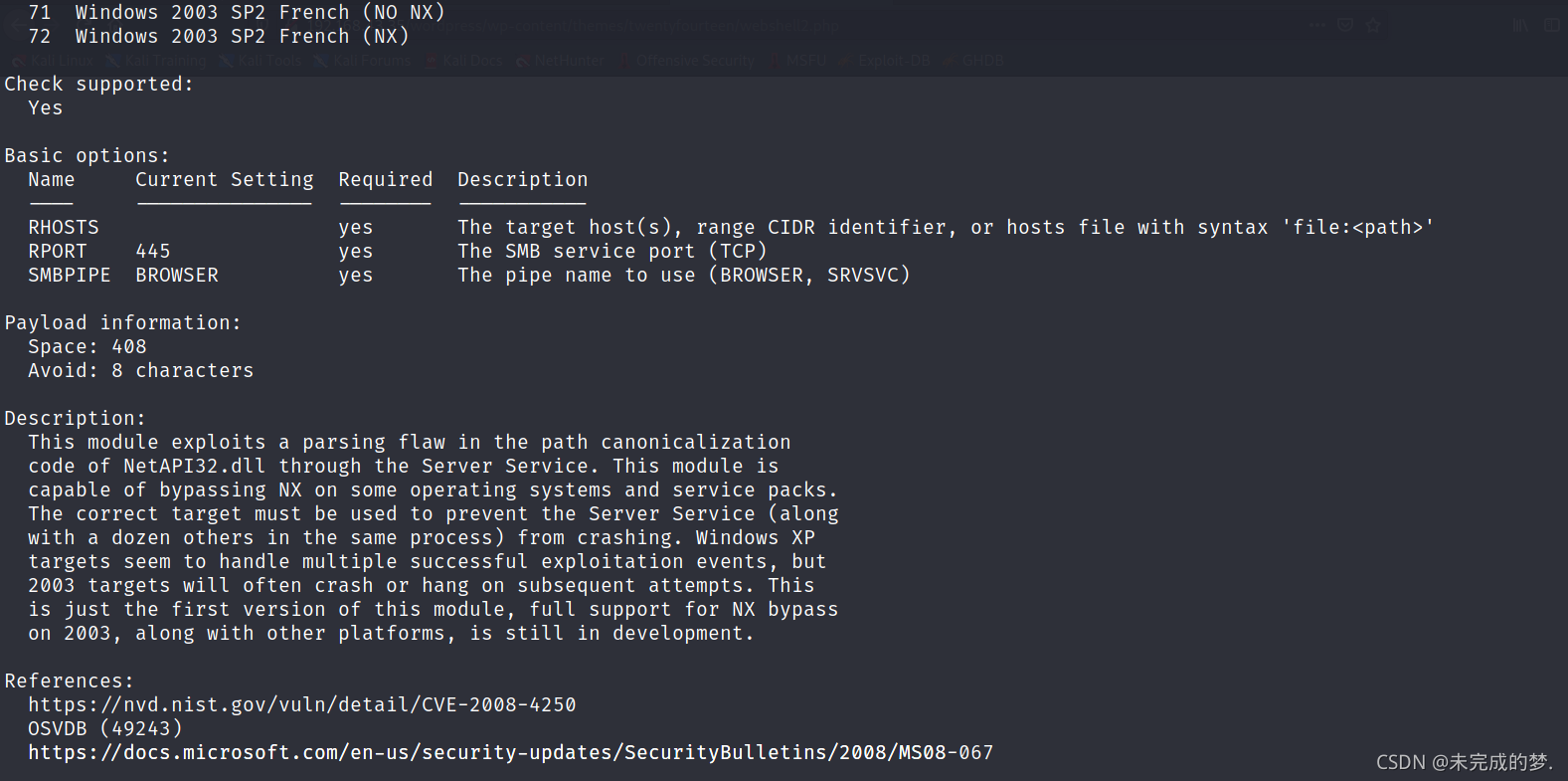The height and width of the screenshot is (781, 1568).
Task: Click the SMBPIPE setting BROWSER
Action: (x=177, y=275)
